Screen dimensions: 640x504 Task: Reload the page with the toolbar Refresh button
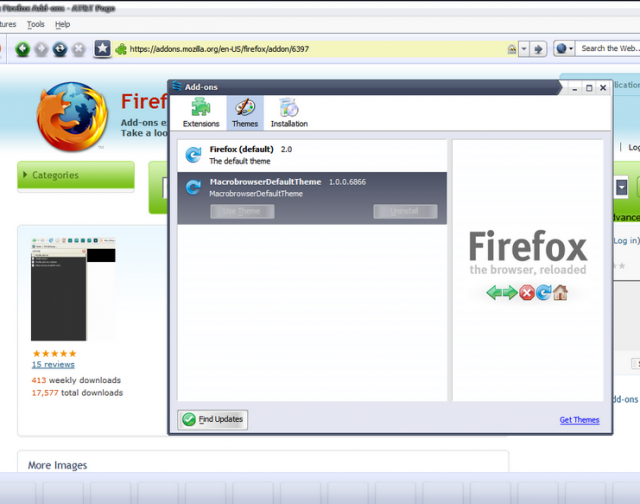point(60,49)
